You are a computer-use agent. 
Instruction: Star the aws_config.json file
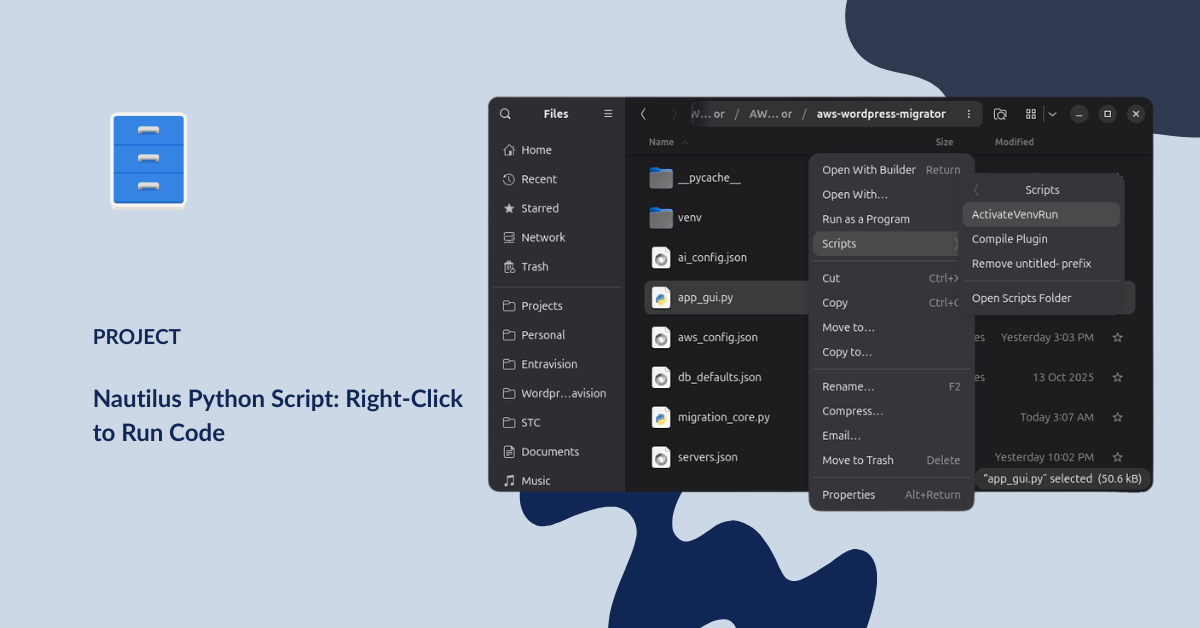1117,338
